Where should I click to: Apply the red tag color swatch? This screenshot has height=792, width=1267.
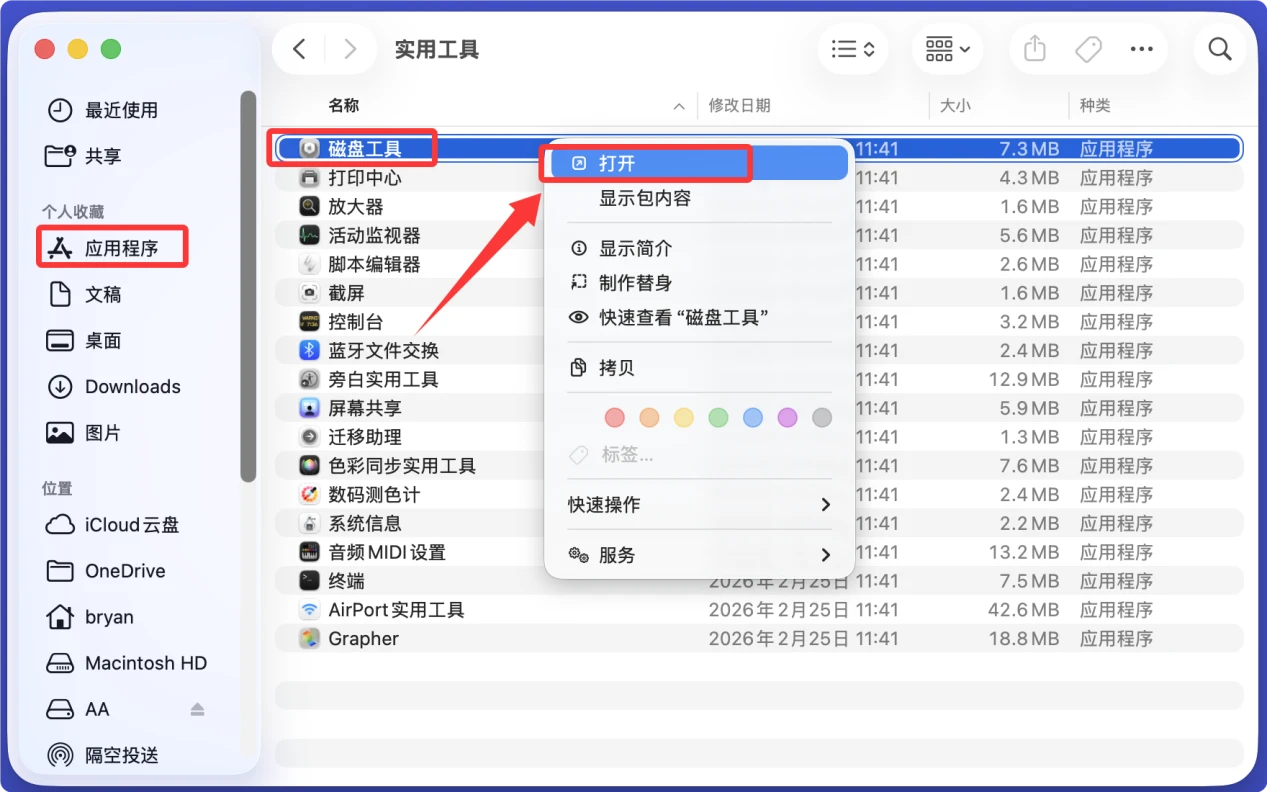pos(615,418)
